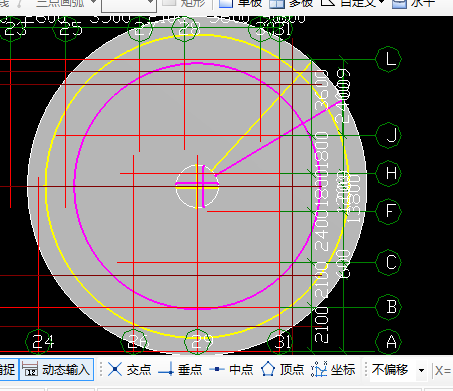Select the 水平 horizontal tool icon

tap(399, 3)
